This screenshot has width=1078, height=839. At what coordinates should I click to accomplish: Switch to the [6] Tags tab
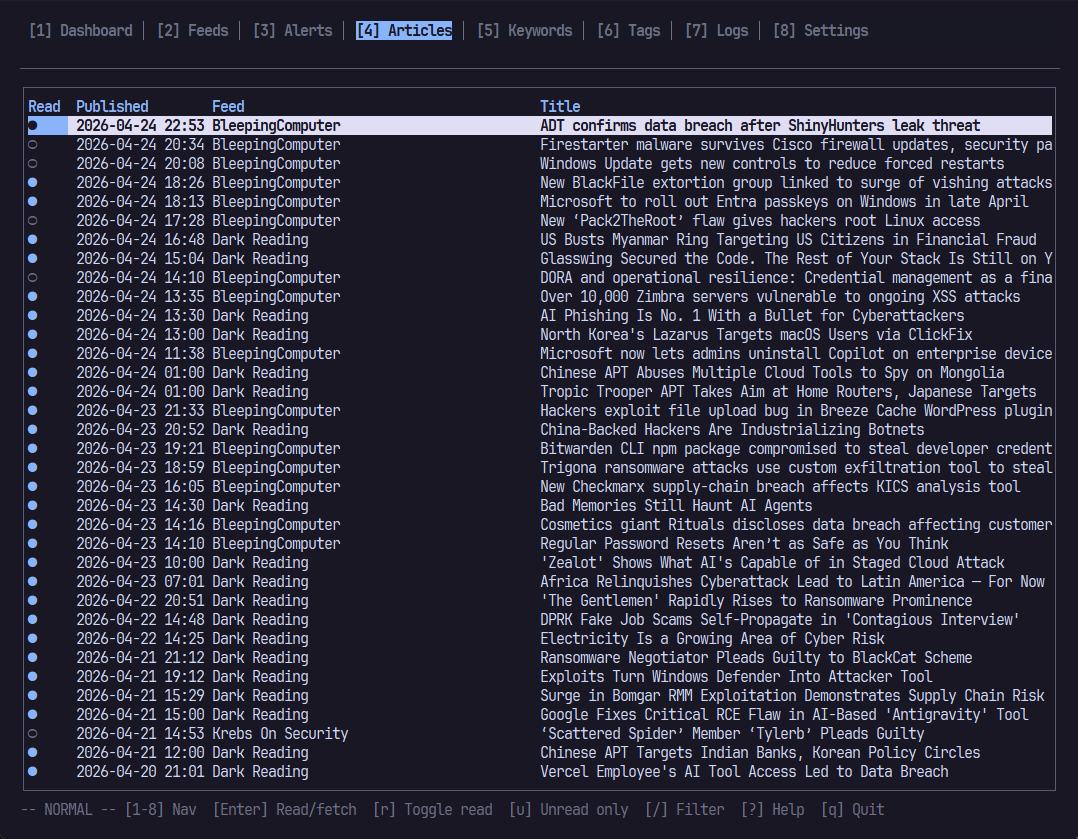[628, 31]
